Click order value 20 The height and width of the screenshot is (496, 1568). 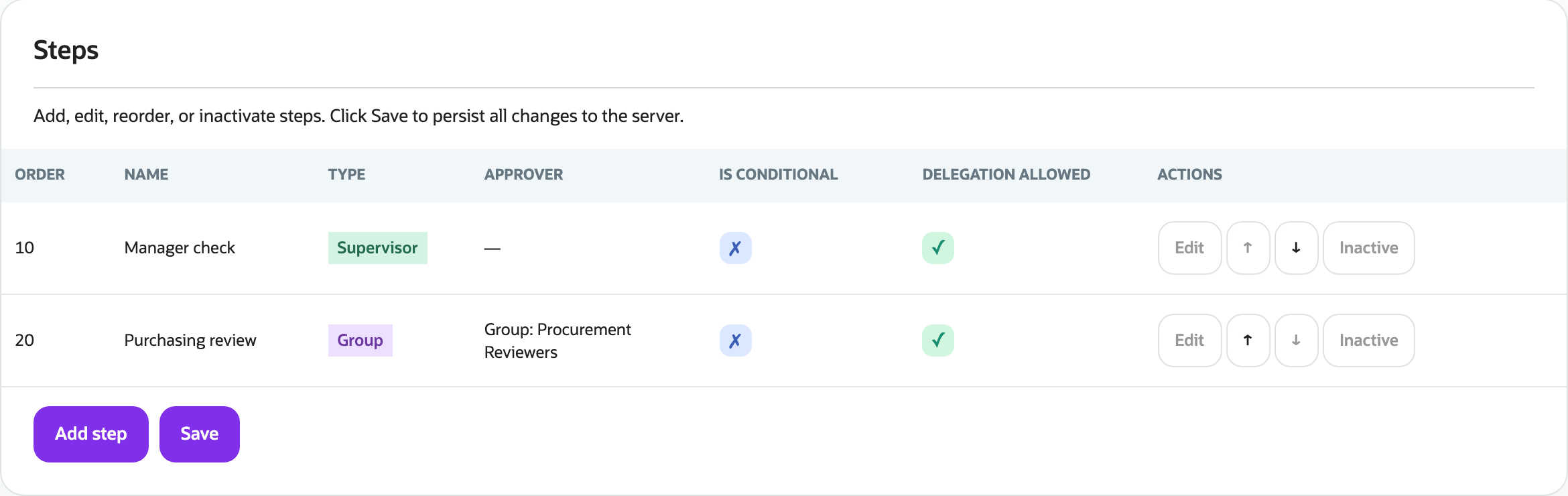tap(25, 340)
